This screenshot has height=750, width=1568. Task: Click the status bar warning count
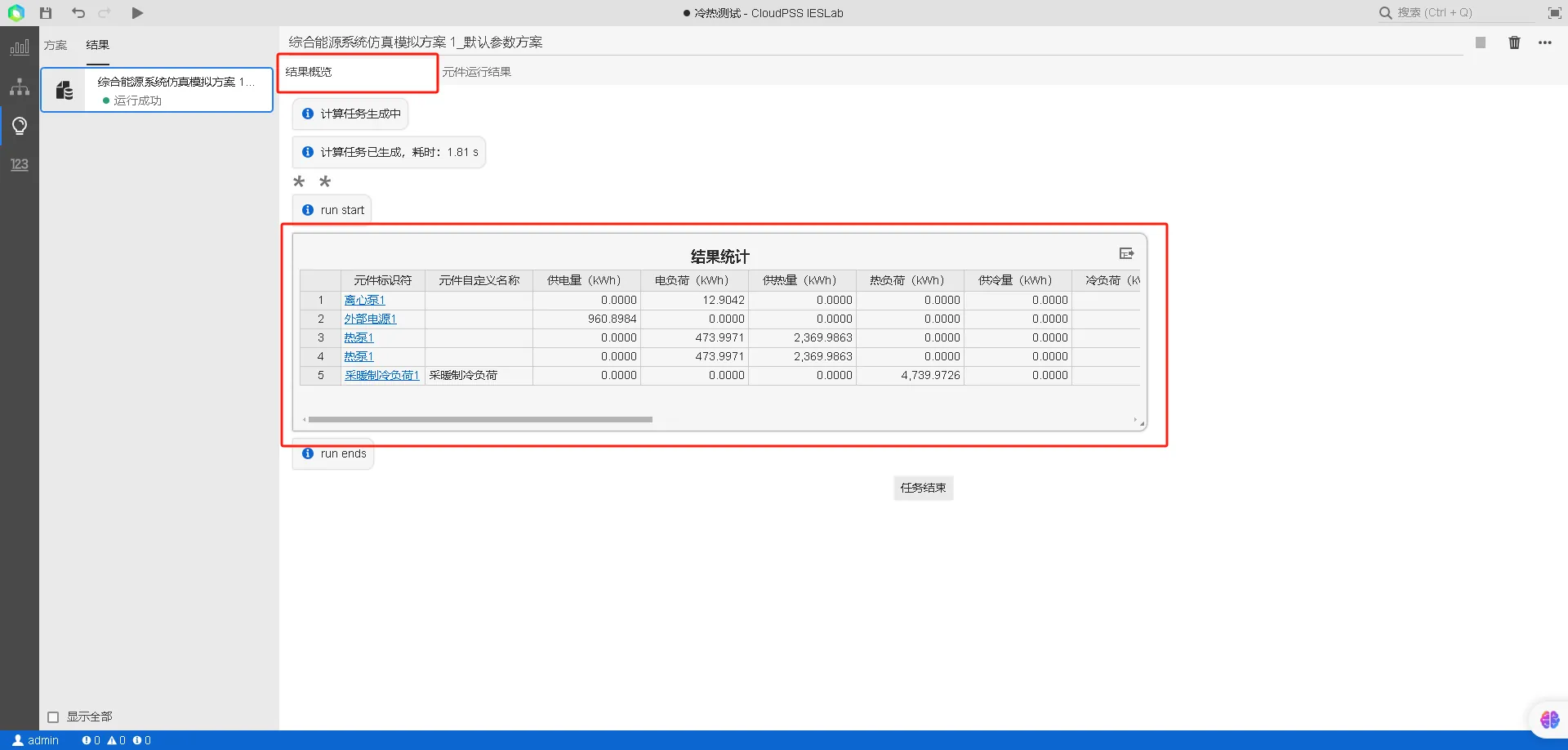pyautogui.click(x=117, y=740)
